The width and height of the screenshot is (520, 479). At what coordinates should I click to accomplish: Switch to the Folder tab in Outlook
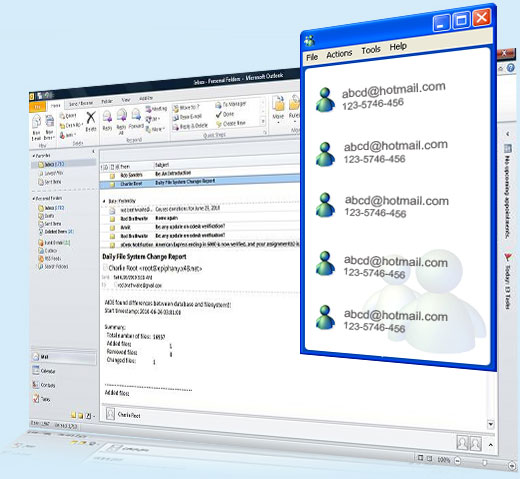[x=107, y=101]
